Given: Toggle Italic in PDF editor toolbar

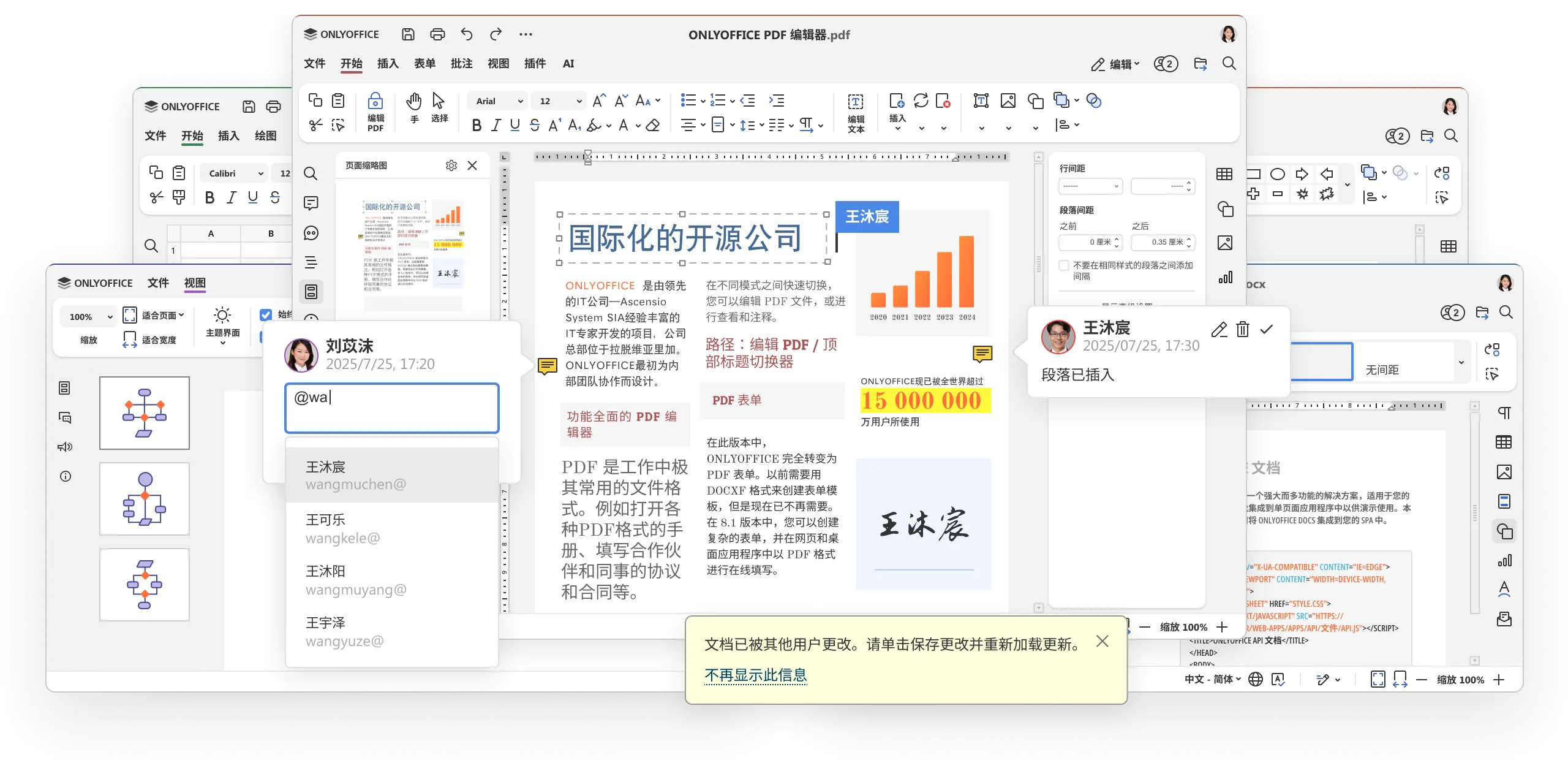Looking at the screenshot, I should click(x=496, y=126).
